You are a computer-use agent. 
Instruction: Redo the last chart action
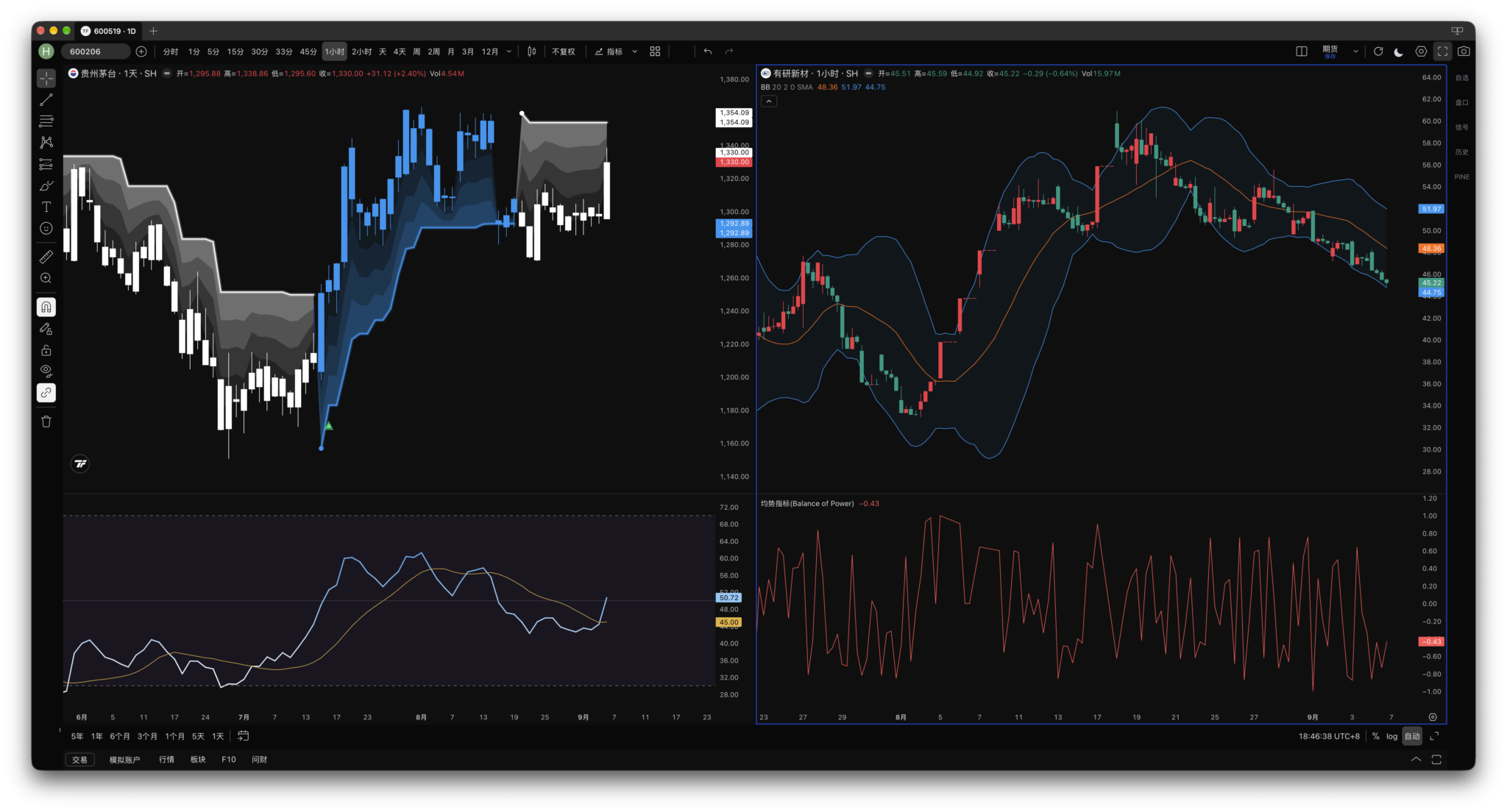(729, 51)
